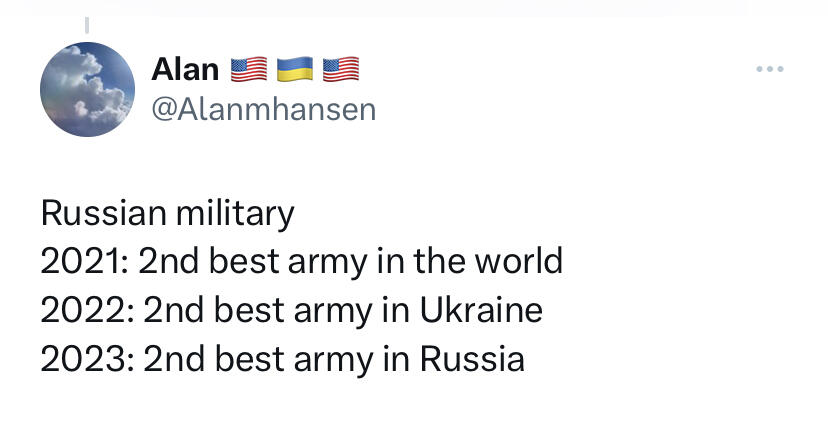Screen dimensions: 828x438
Task: Click the last US flag emoji in the name
Action: pyautogui.click(x=341, y=69)
